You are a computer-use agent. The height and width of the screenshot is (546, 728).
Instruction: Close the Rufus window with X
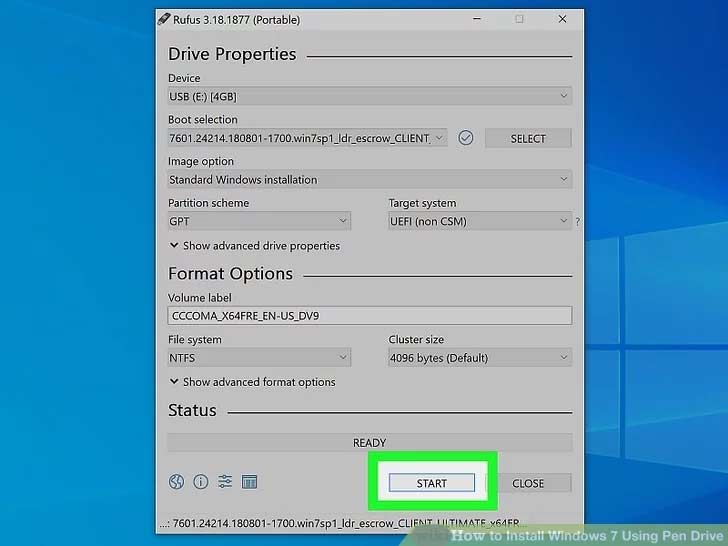point(562,19)
